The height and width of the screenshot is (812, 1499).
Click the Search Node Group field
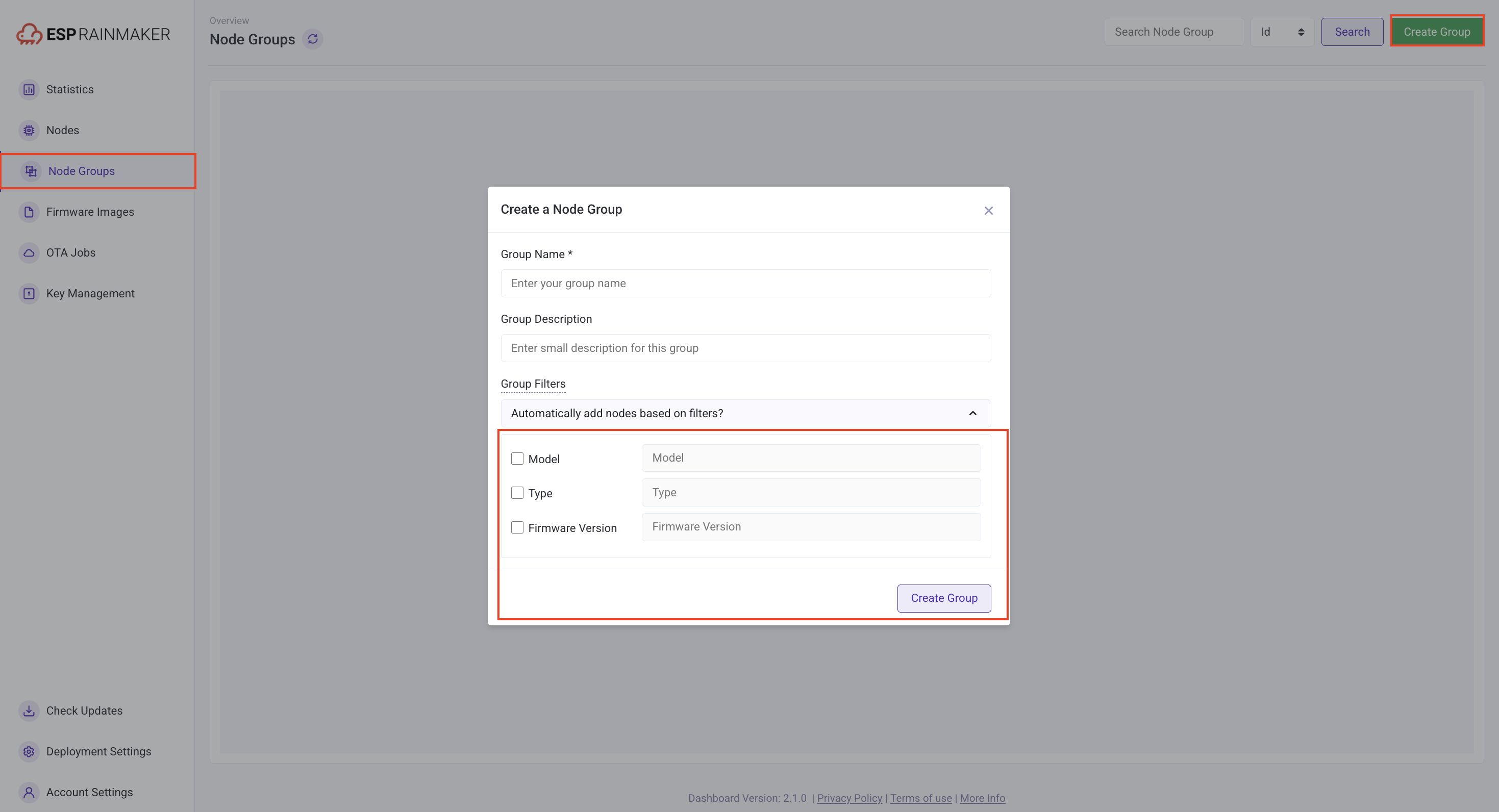tap(1173, 32)
